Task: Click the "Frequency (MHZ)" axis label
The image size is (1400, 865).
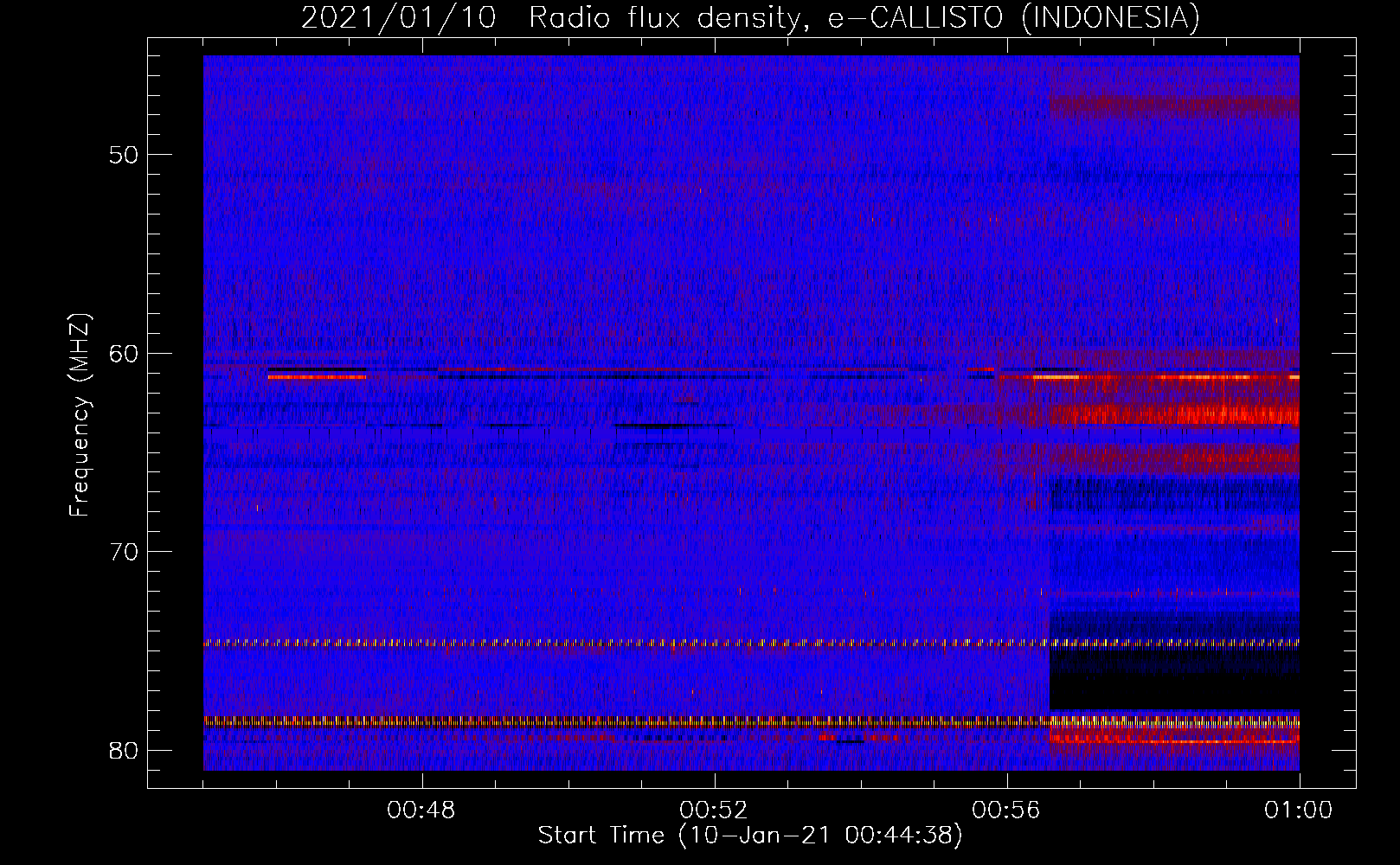Action: 80,415
